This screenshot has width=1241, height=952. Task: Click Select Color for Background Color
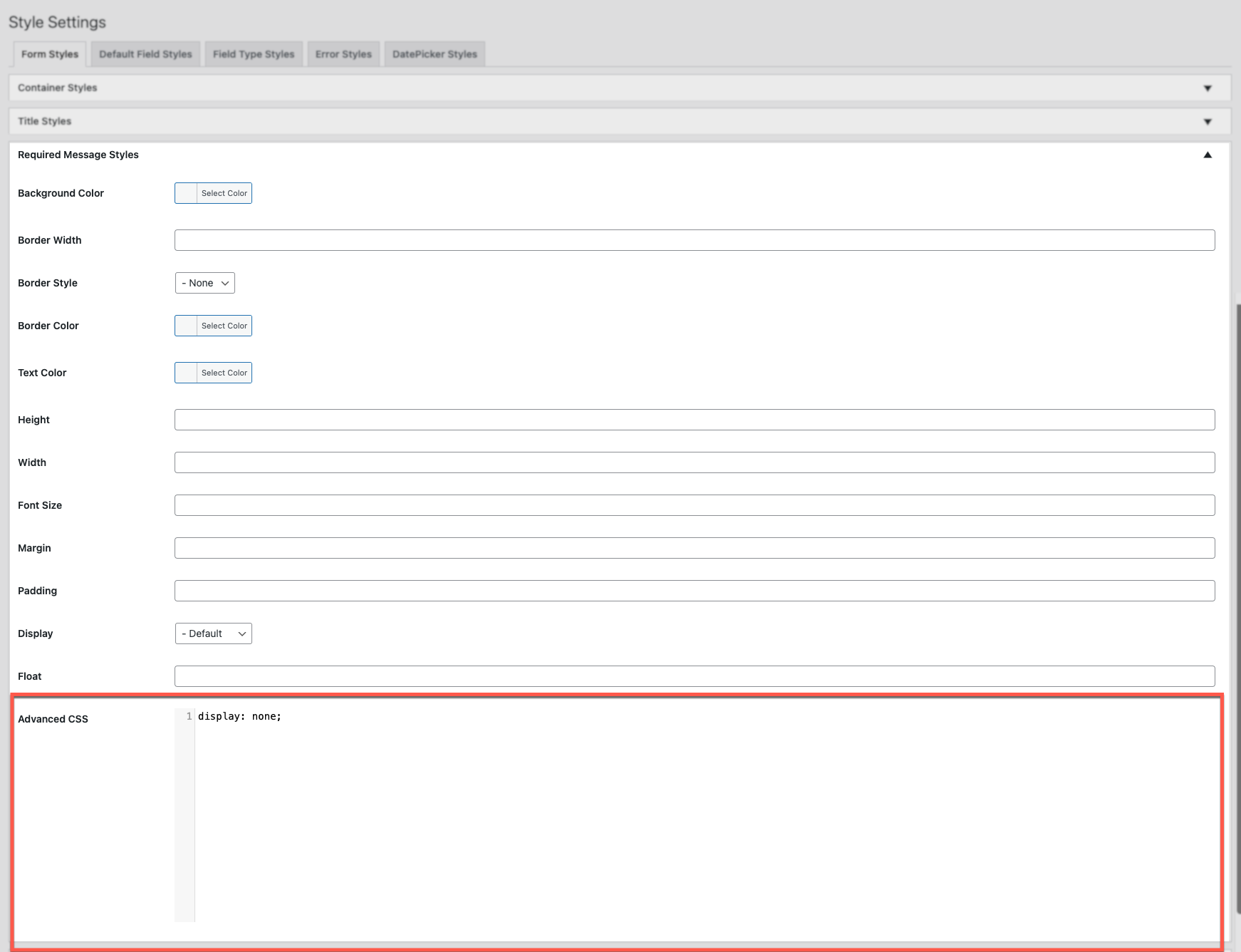pyautogui.click(x=224, y=193)
